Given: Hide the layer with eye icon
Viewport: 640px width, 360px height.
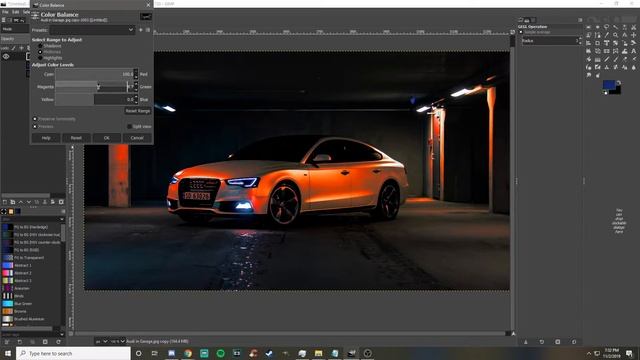Looking at the screenshot, I should tap(6, 57).
